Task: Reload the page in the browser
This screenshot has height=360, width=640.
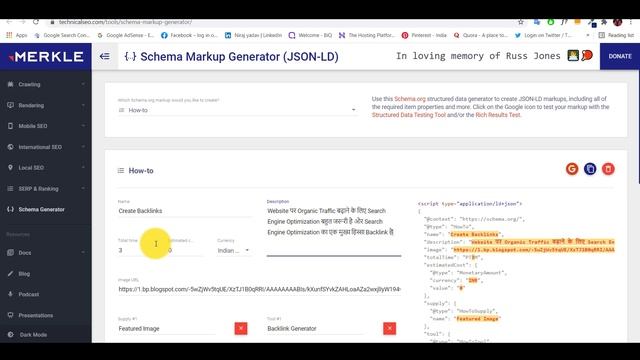Action: [x=36, y=22]
